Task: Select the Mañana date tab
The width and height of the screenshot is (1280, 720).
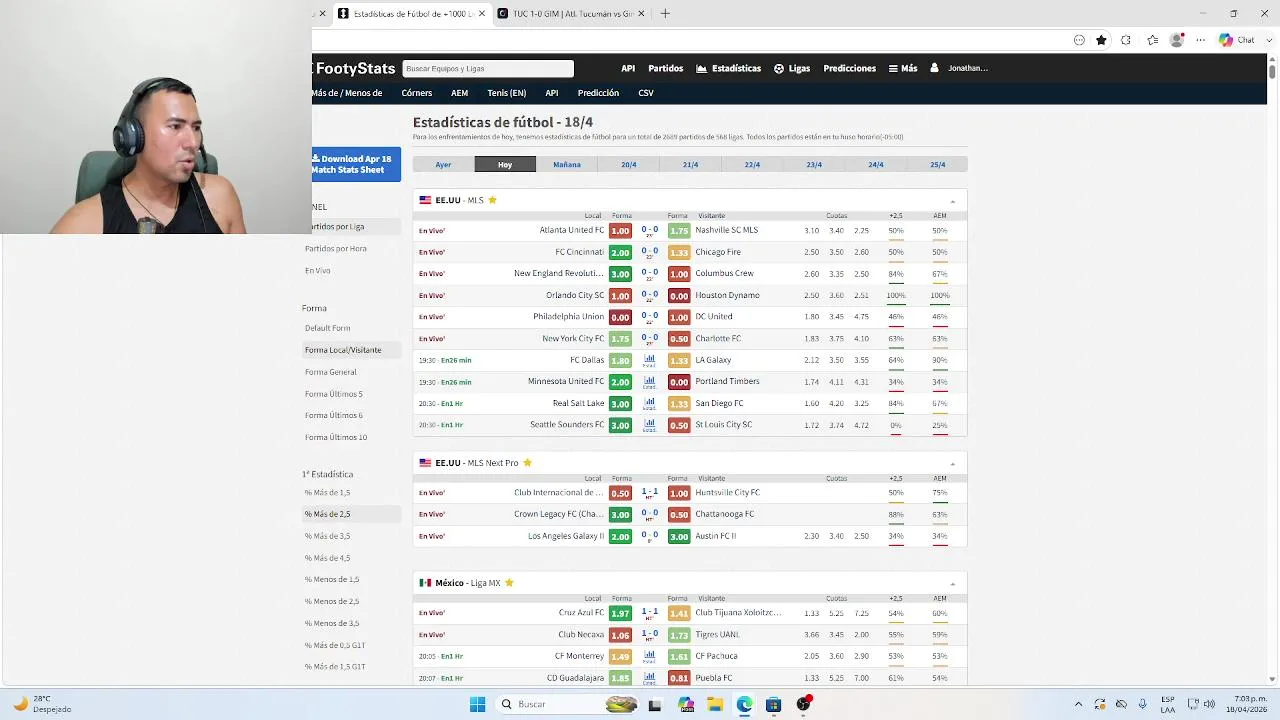Action: click(x=567, y=164)
